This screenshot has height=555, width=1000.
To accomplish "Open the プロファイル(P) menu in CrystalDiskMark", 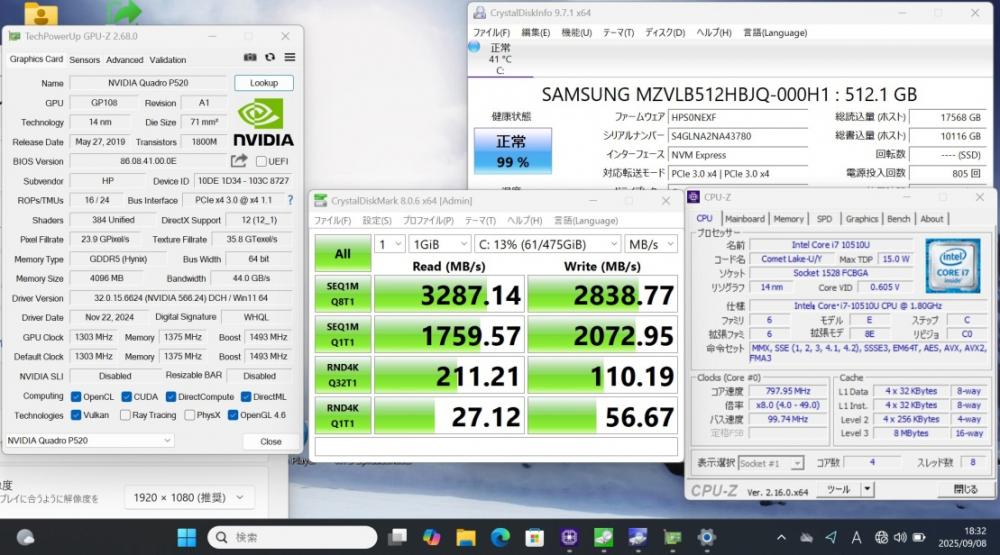I will pos(428,221).
